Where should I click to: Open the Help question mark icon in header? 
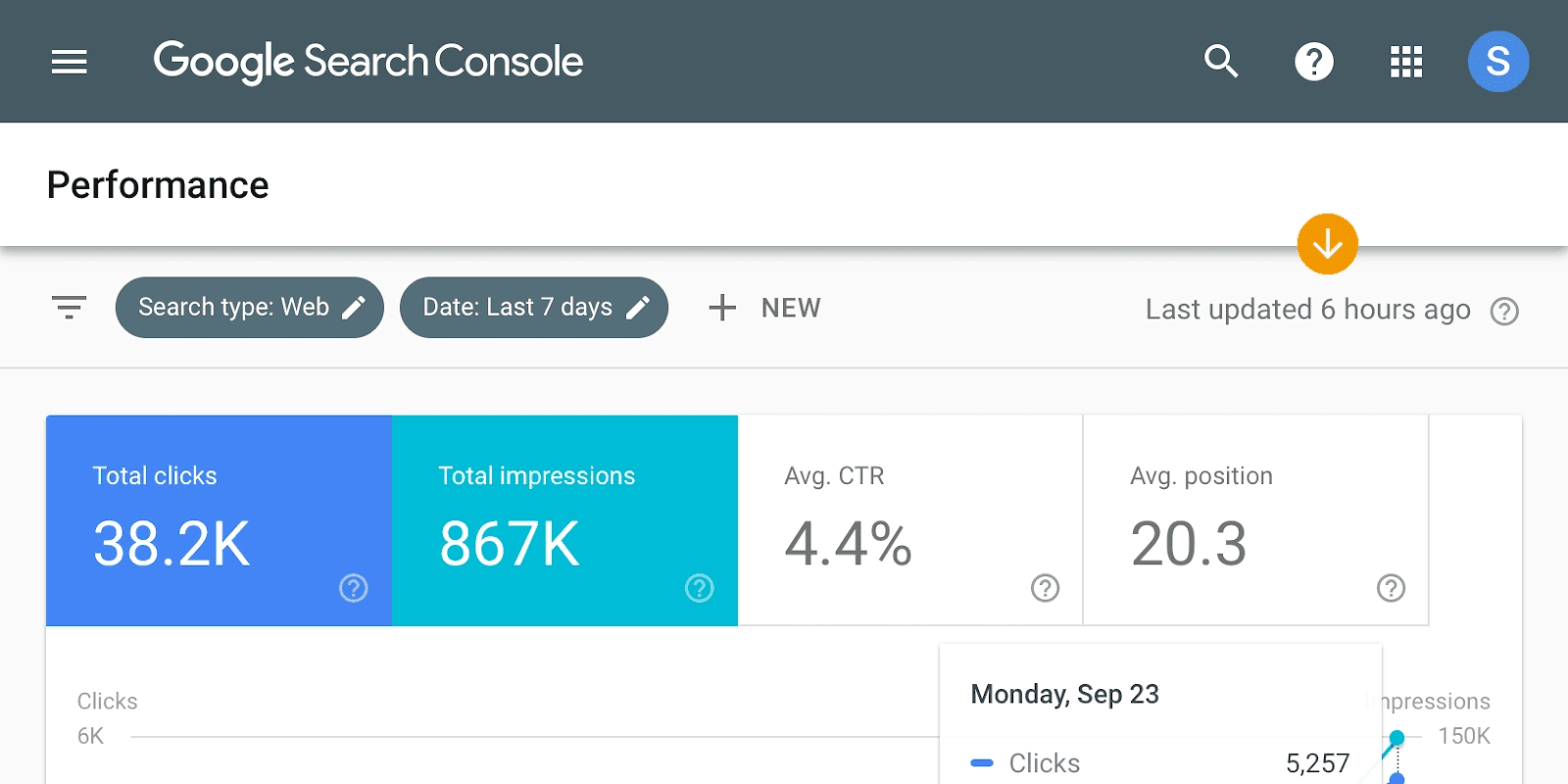(x=1313, y=62)
